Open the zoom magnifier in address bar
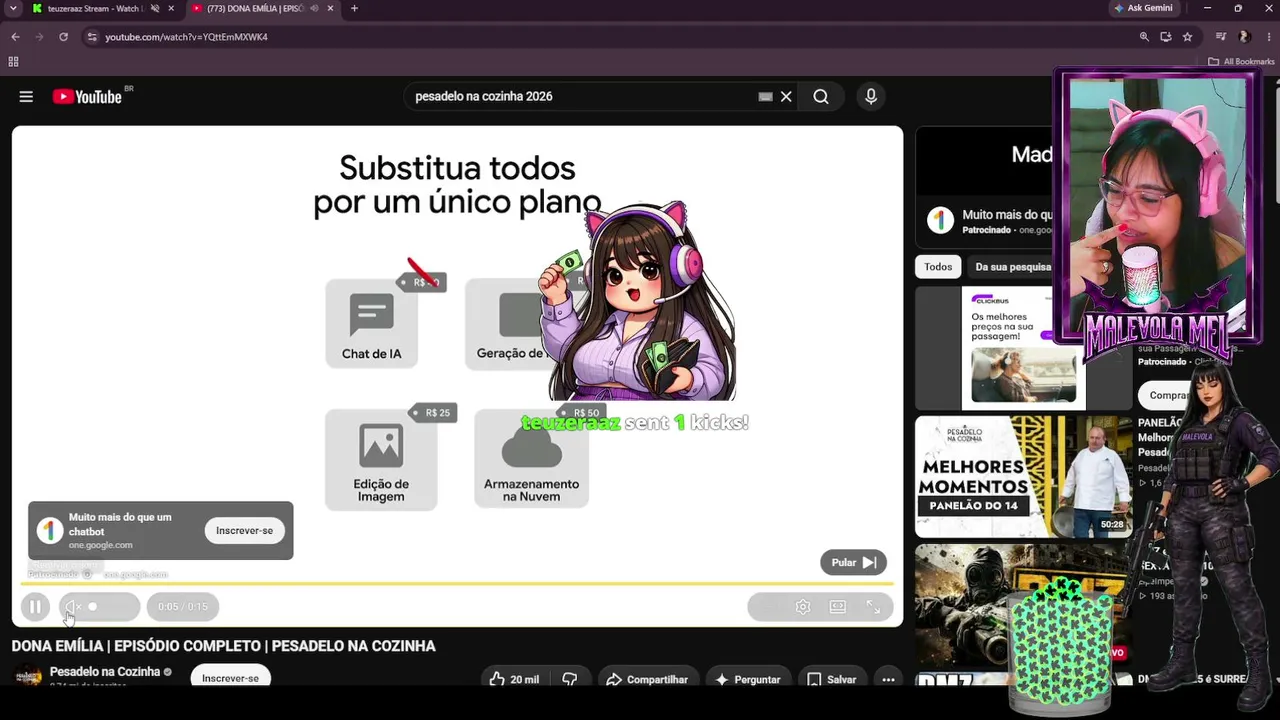This screenshot has width=1280, height=720. coord(1144,37)
